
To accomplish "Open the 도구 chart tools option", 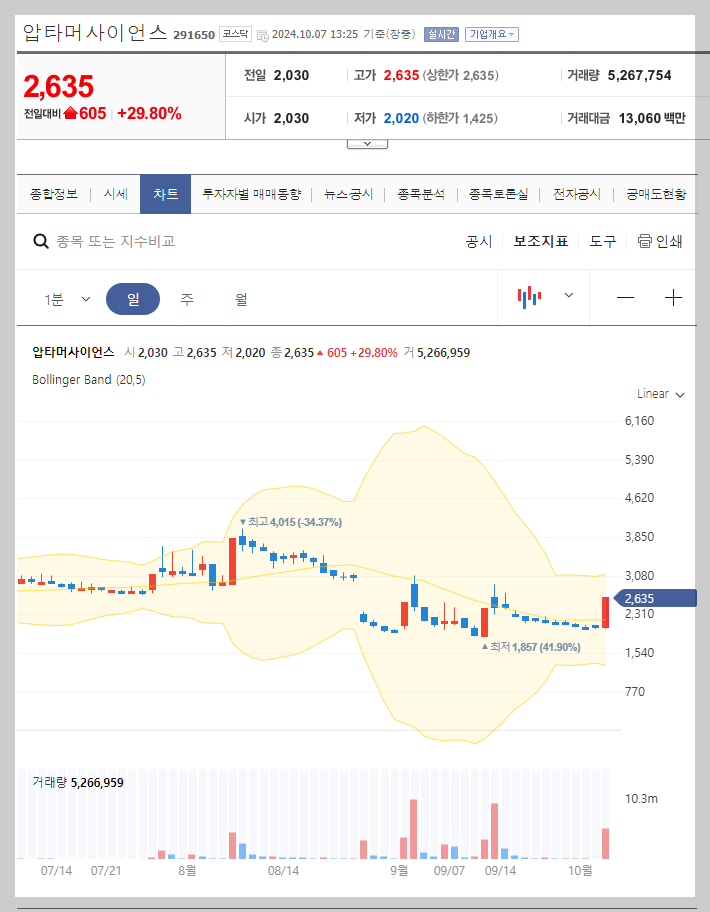I will (602, 241).
